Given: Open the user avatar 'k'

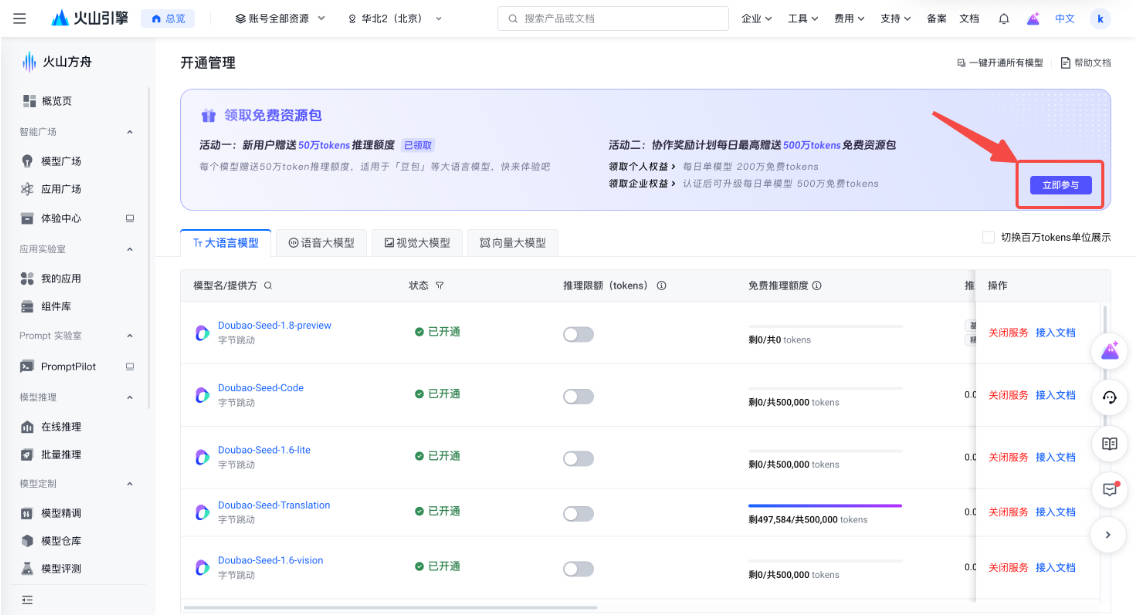Looking at the screenshot, I should tap(1100, 19).
